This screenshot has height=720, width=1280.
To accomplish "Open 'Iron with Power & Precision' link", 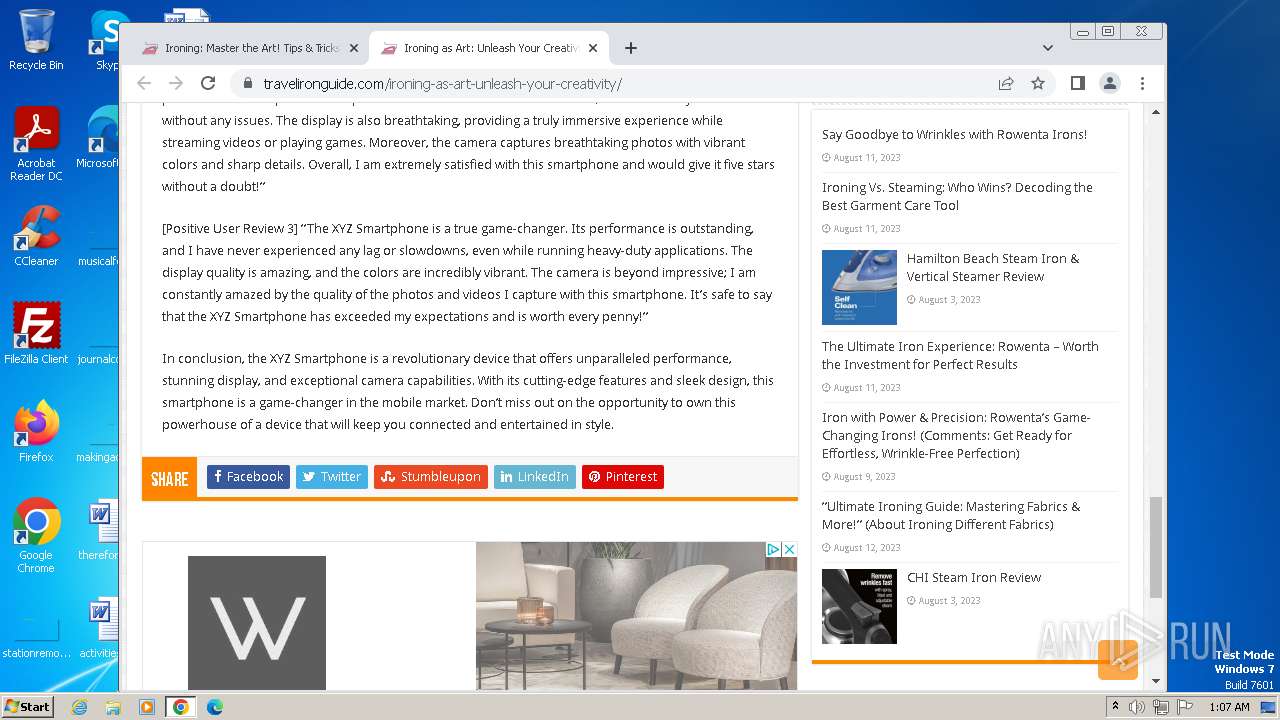I will tap(956, 435).
